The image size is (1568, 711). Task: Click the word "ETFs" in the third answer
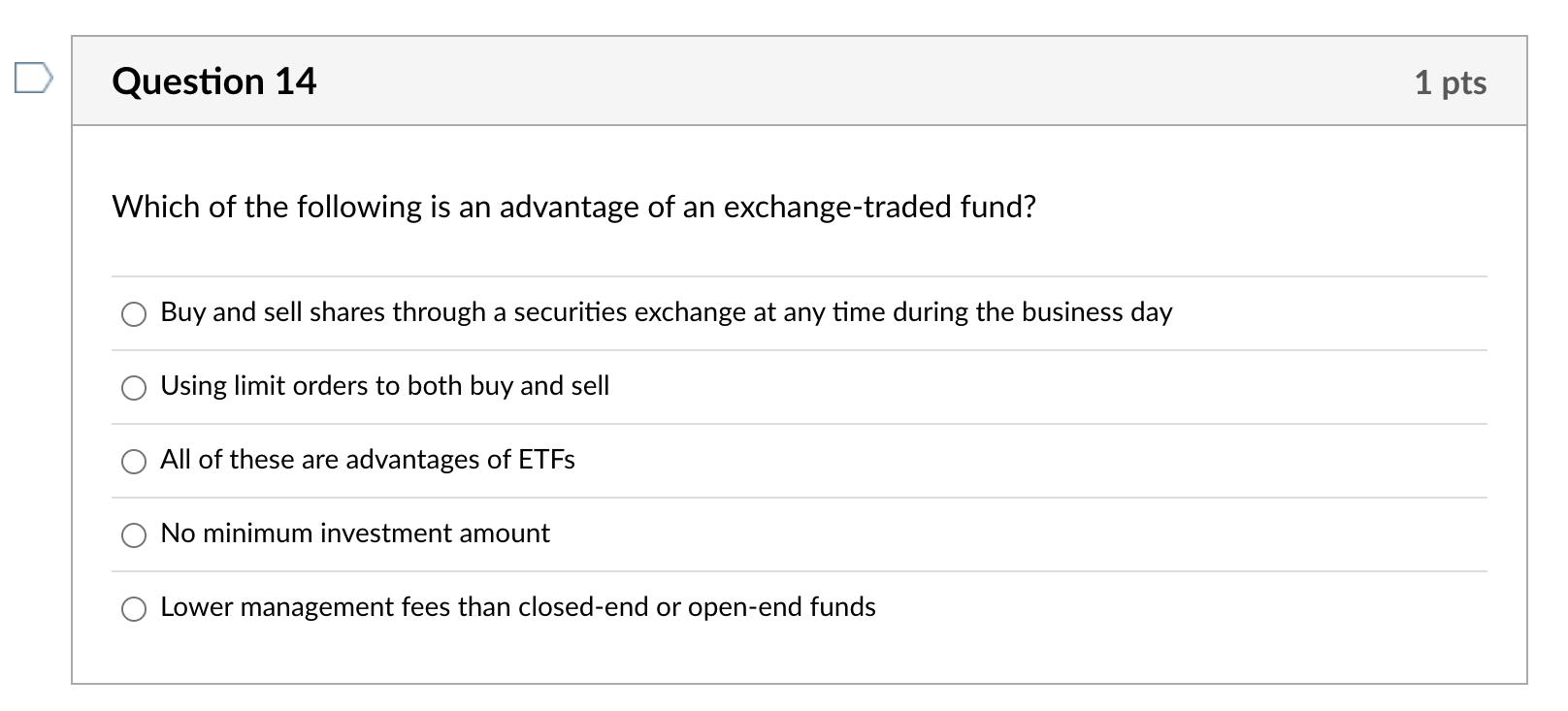546,460
